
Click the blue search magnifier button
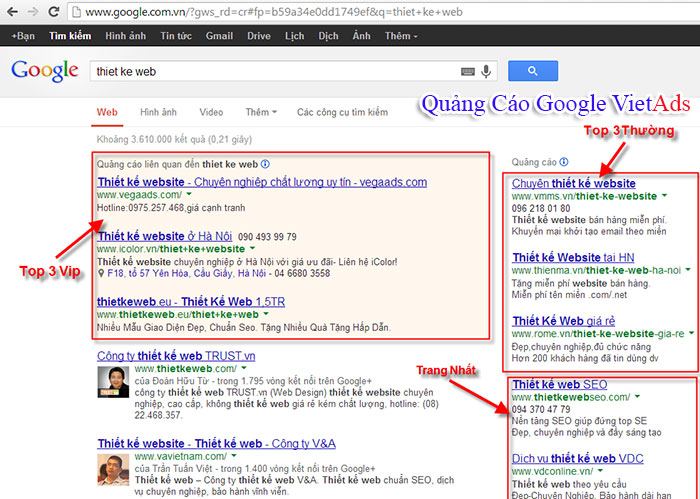[x=533, y=71]
